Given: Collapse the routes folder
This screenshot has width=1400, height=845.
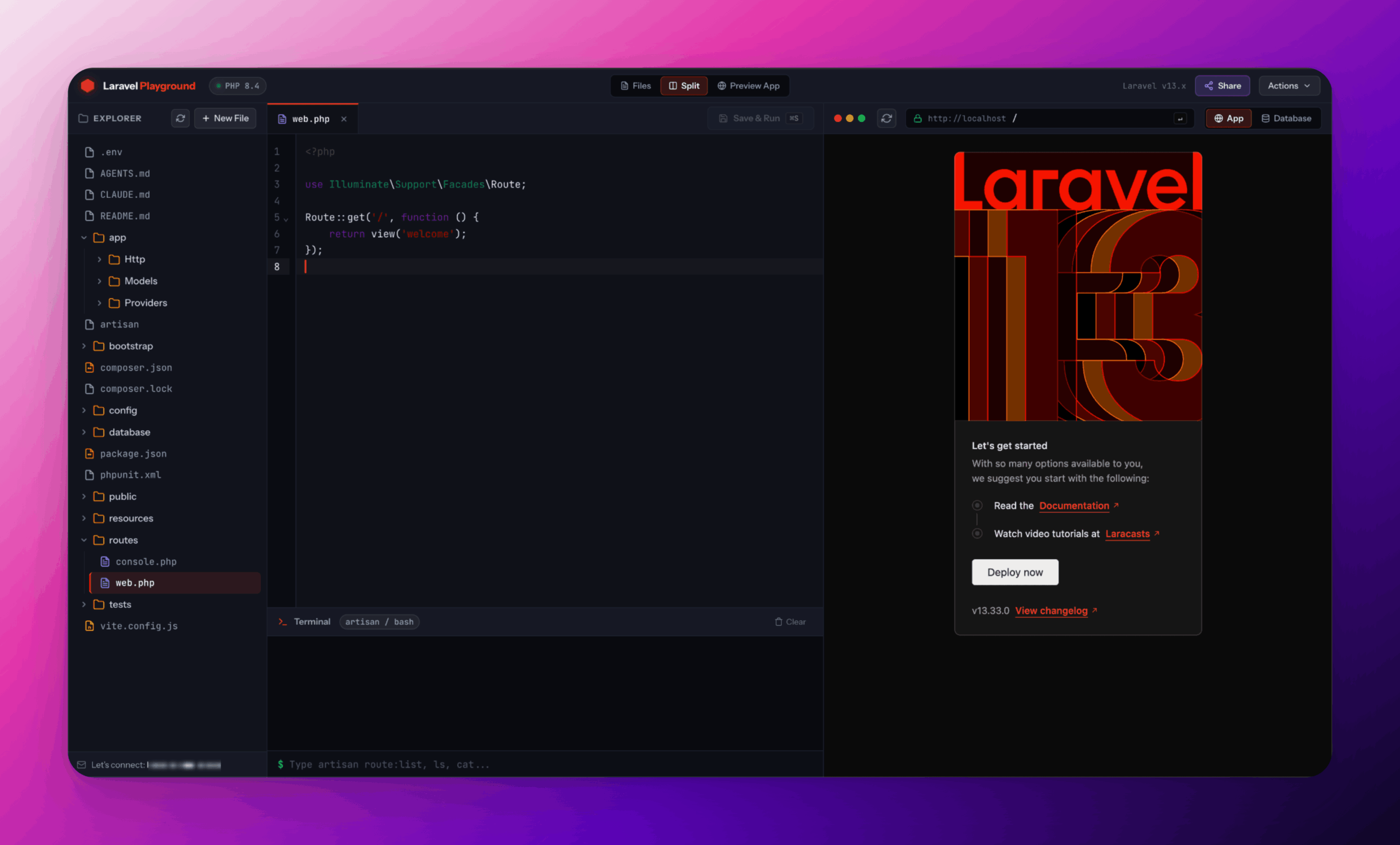Looking at the screenshot, I should point(84,540).
